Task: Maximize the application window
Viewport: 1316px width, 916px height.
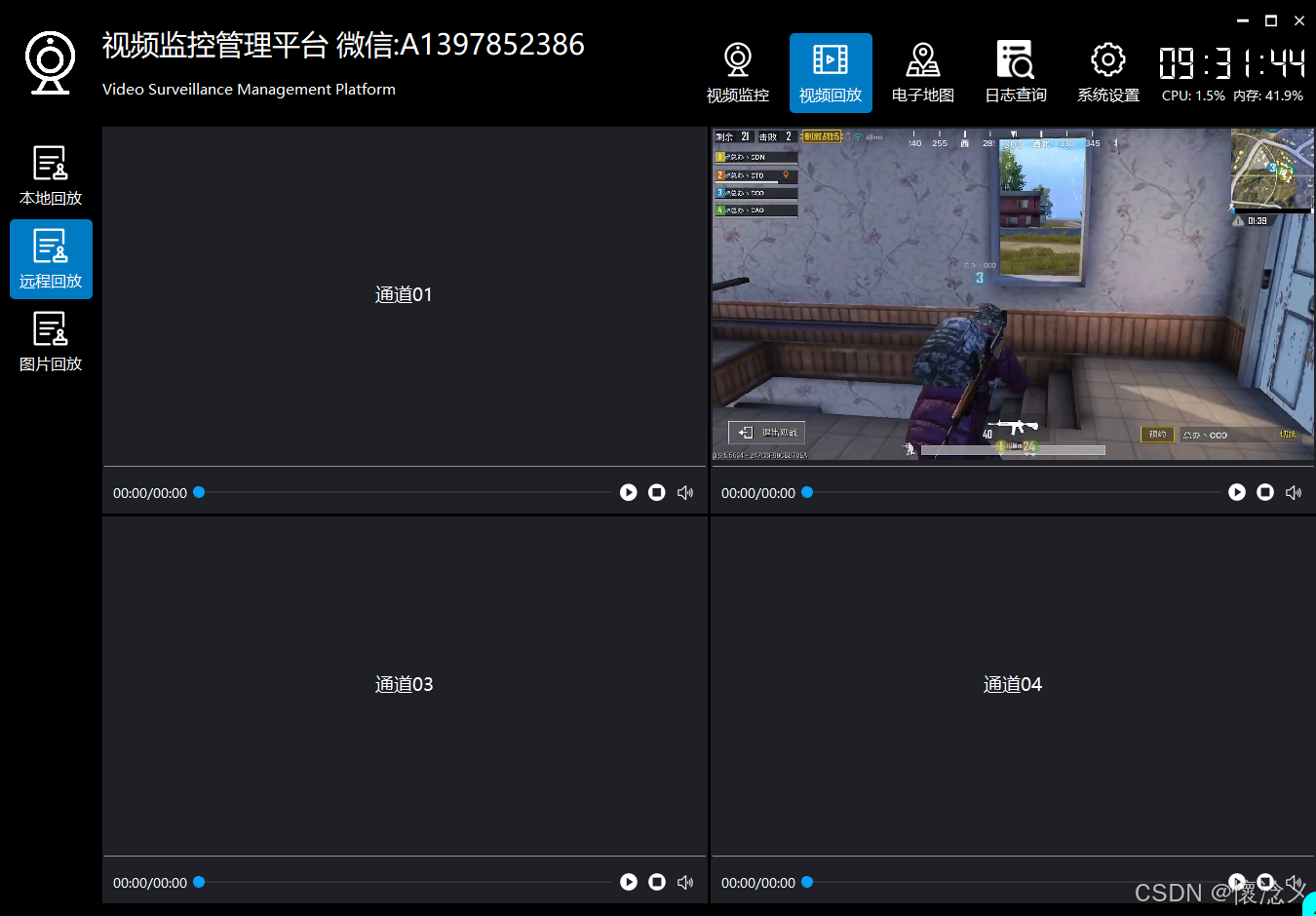Action: pos(1271,19)
